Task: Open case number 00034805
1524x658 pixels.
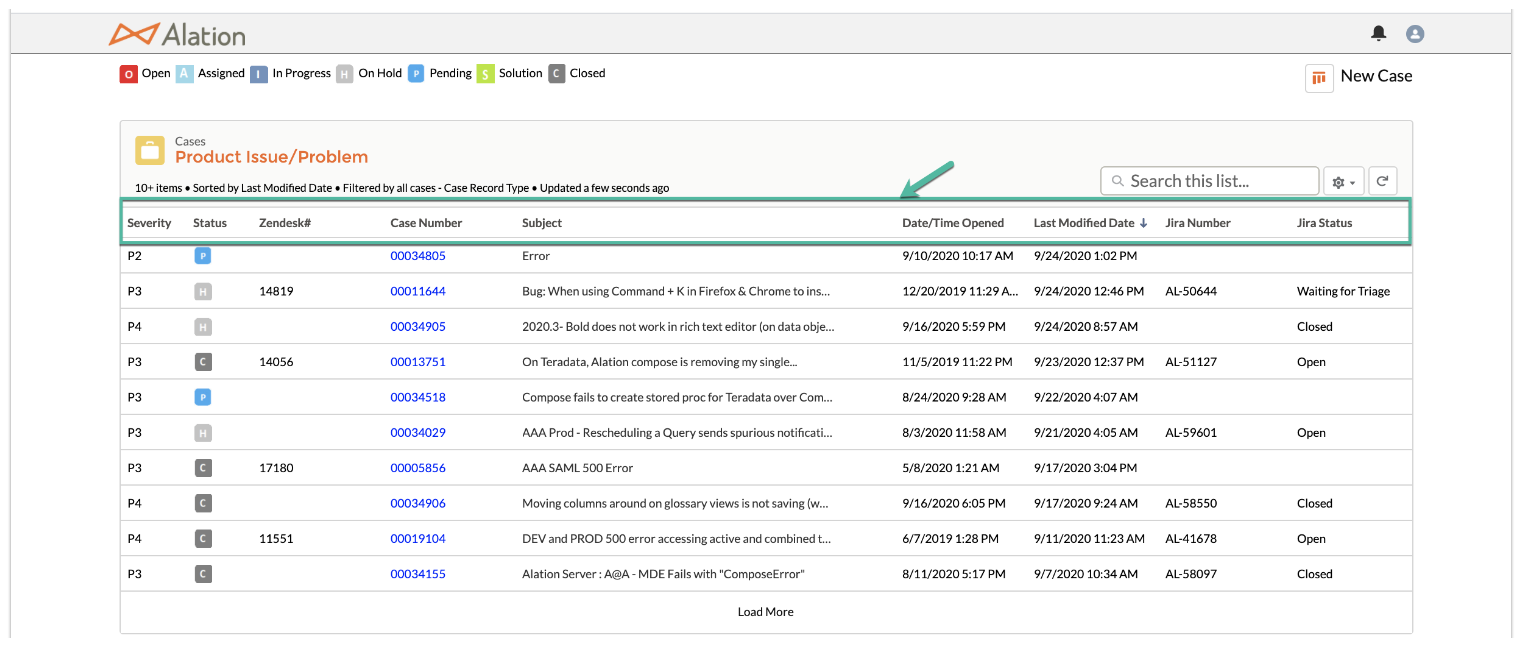Action: pyautogui.click(x=418, y=256)
